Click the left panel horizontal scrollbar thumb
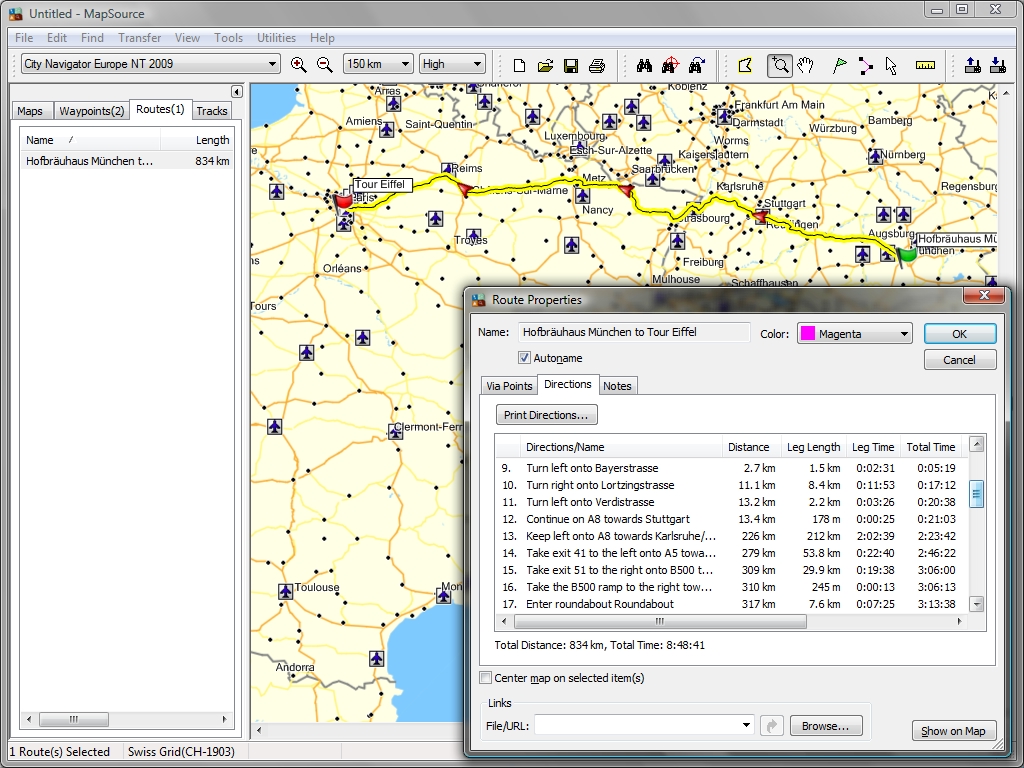Screen dimensions: 1024x768 tap(74, 720)
